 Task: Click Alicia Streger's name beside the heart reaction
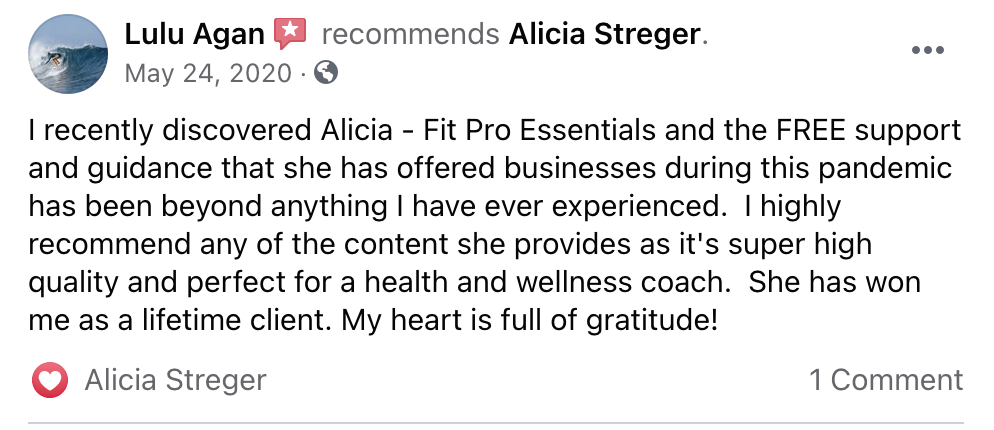point(175,380)
